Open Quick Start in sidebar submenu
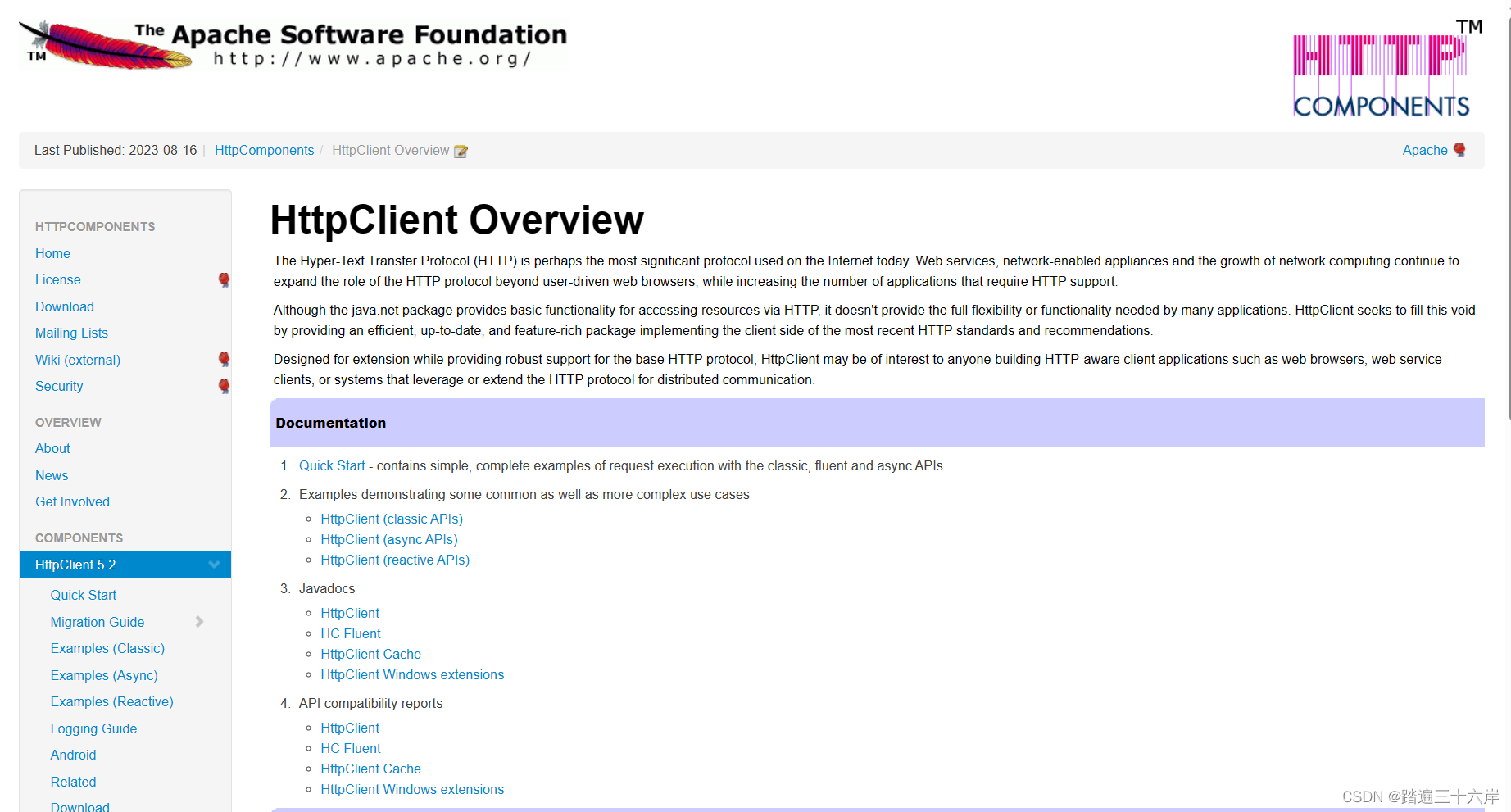 [x=84, y=596]
